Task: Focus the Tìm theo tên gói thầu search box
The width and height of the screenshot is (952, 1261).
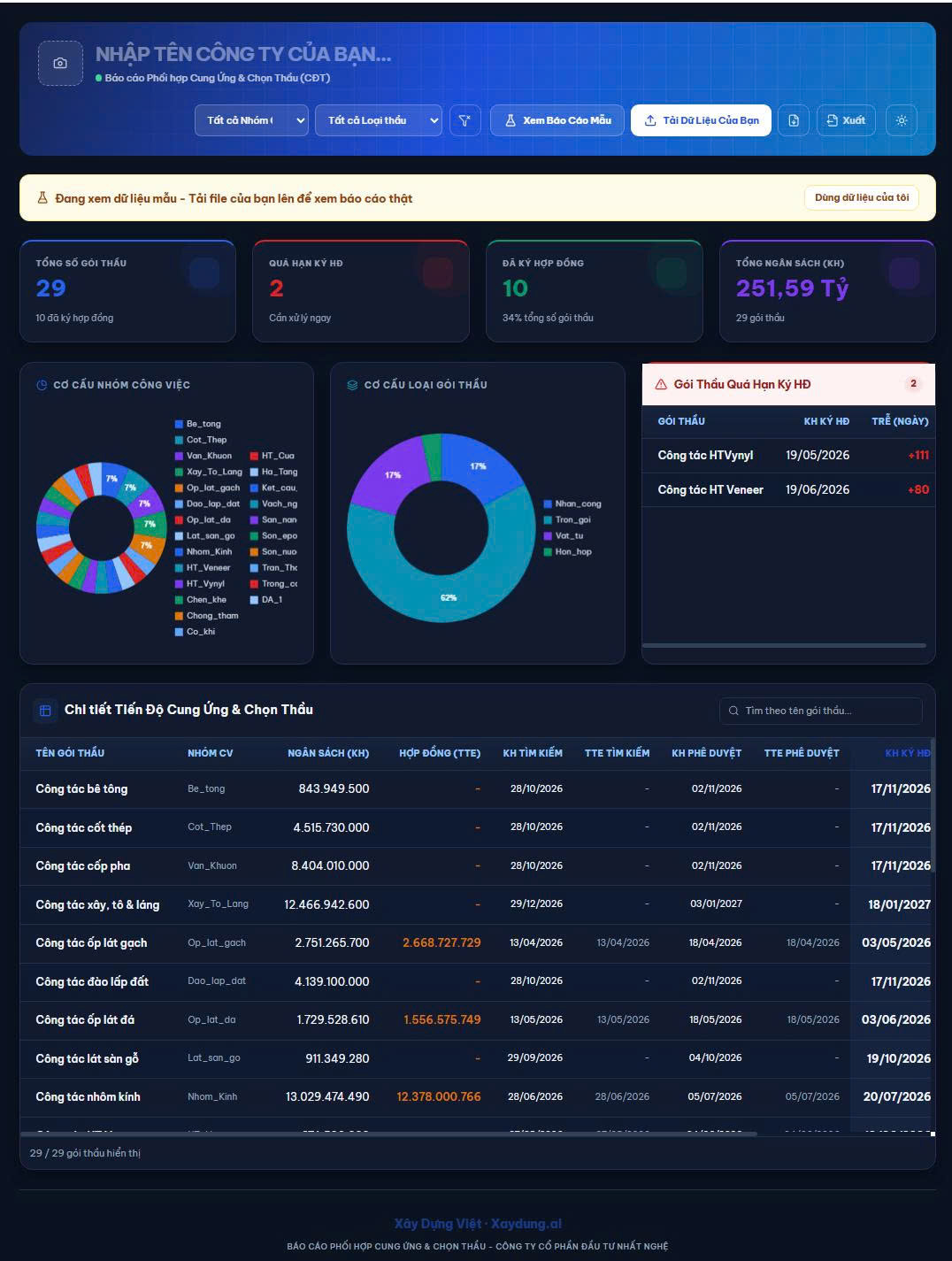Action: click(821, 711)
